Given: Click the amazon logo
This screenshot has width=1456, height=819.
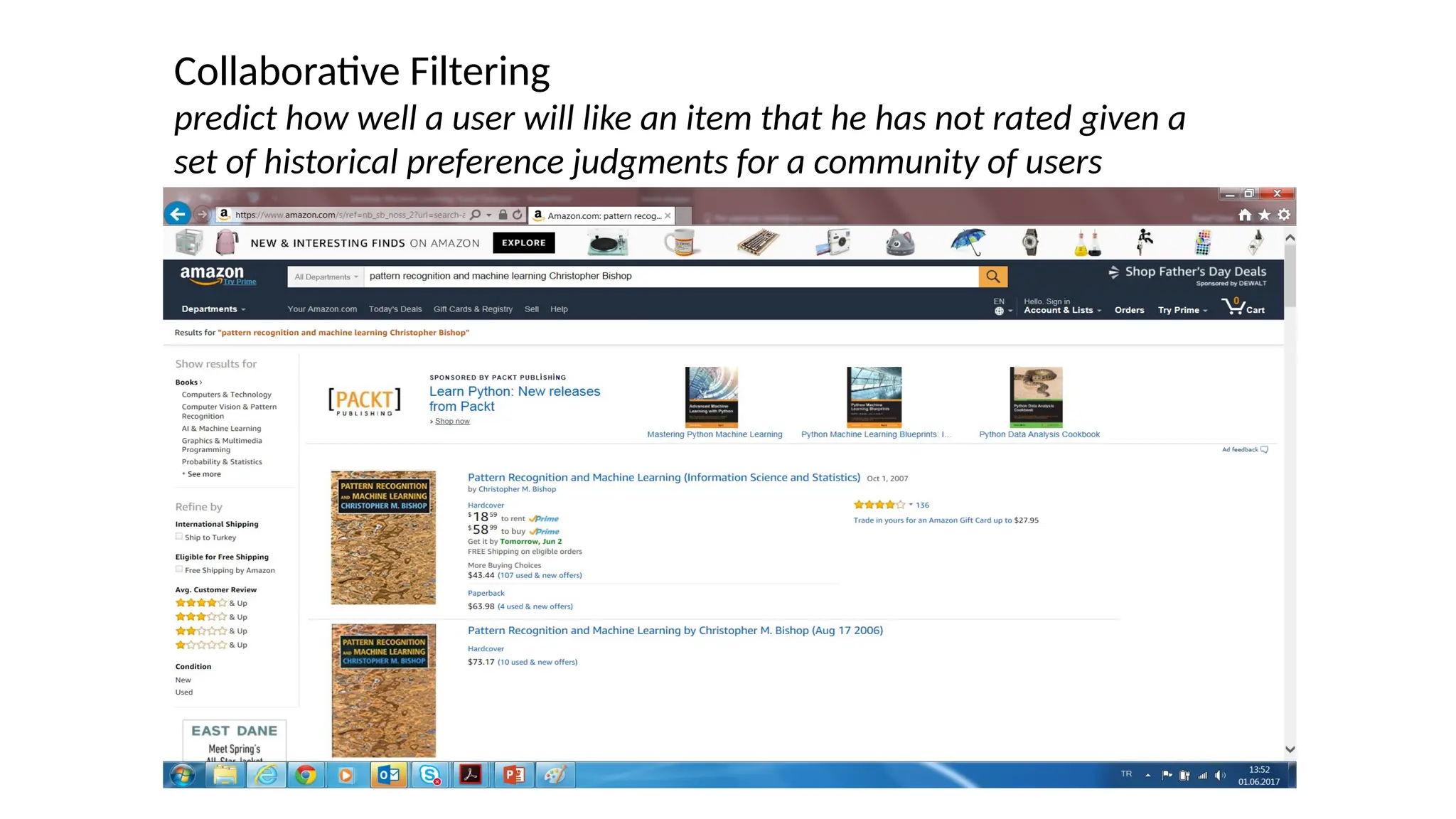Looking at the screenshot, I should [212, 274].
